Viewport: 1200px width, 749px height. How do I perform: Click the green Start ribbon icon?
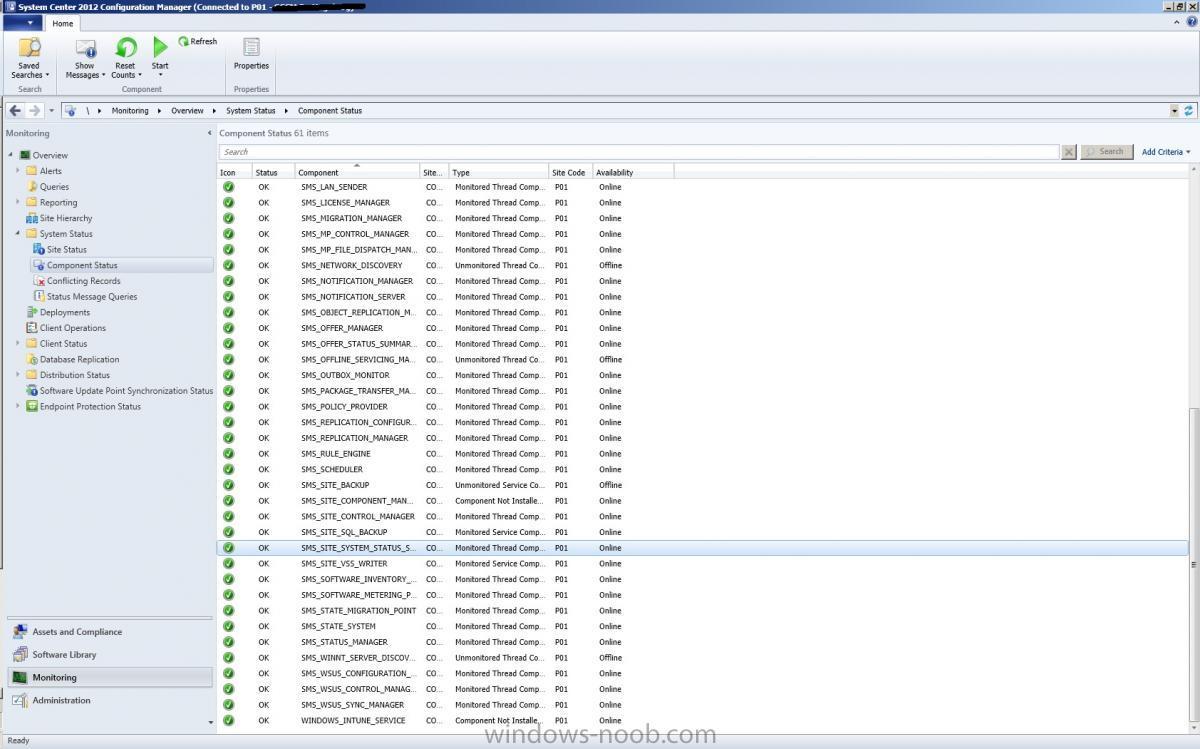click(x=160, y=47)
